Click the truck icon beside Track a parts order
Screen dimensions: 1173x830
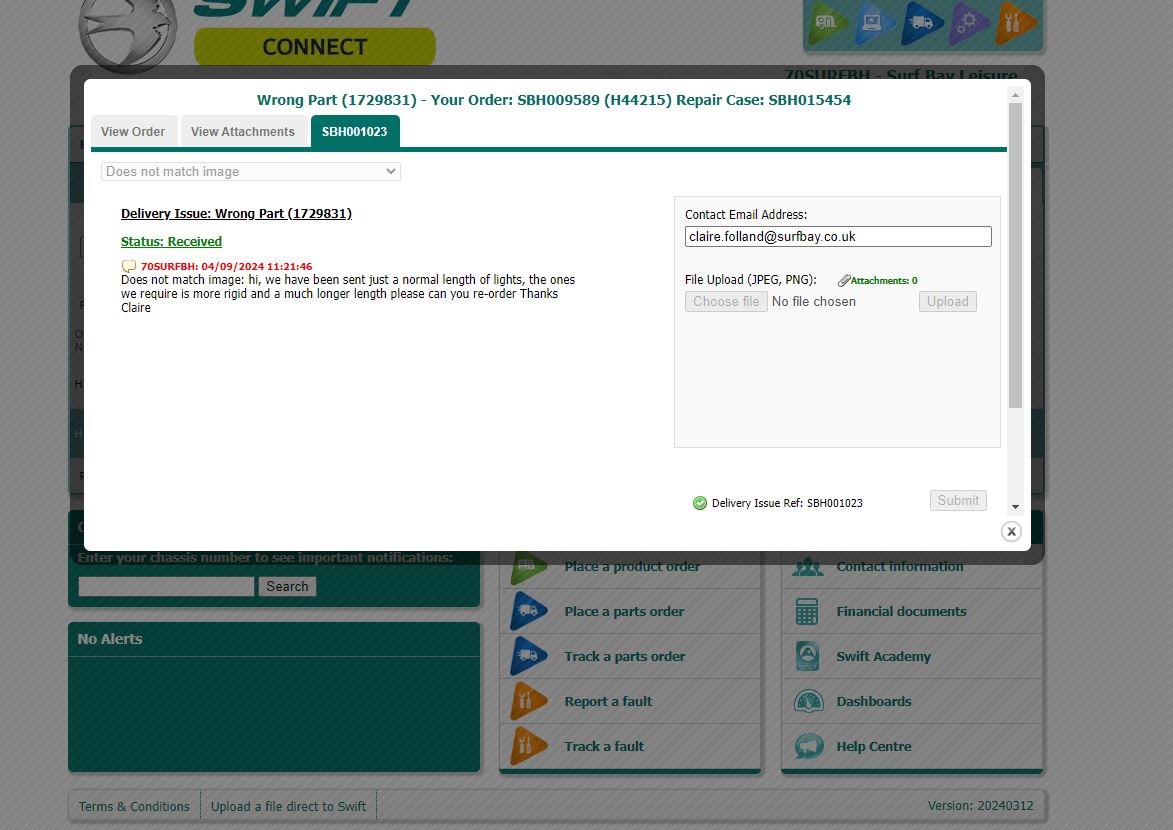(x=528, y=656)
